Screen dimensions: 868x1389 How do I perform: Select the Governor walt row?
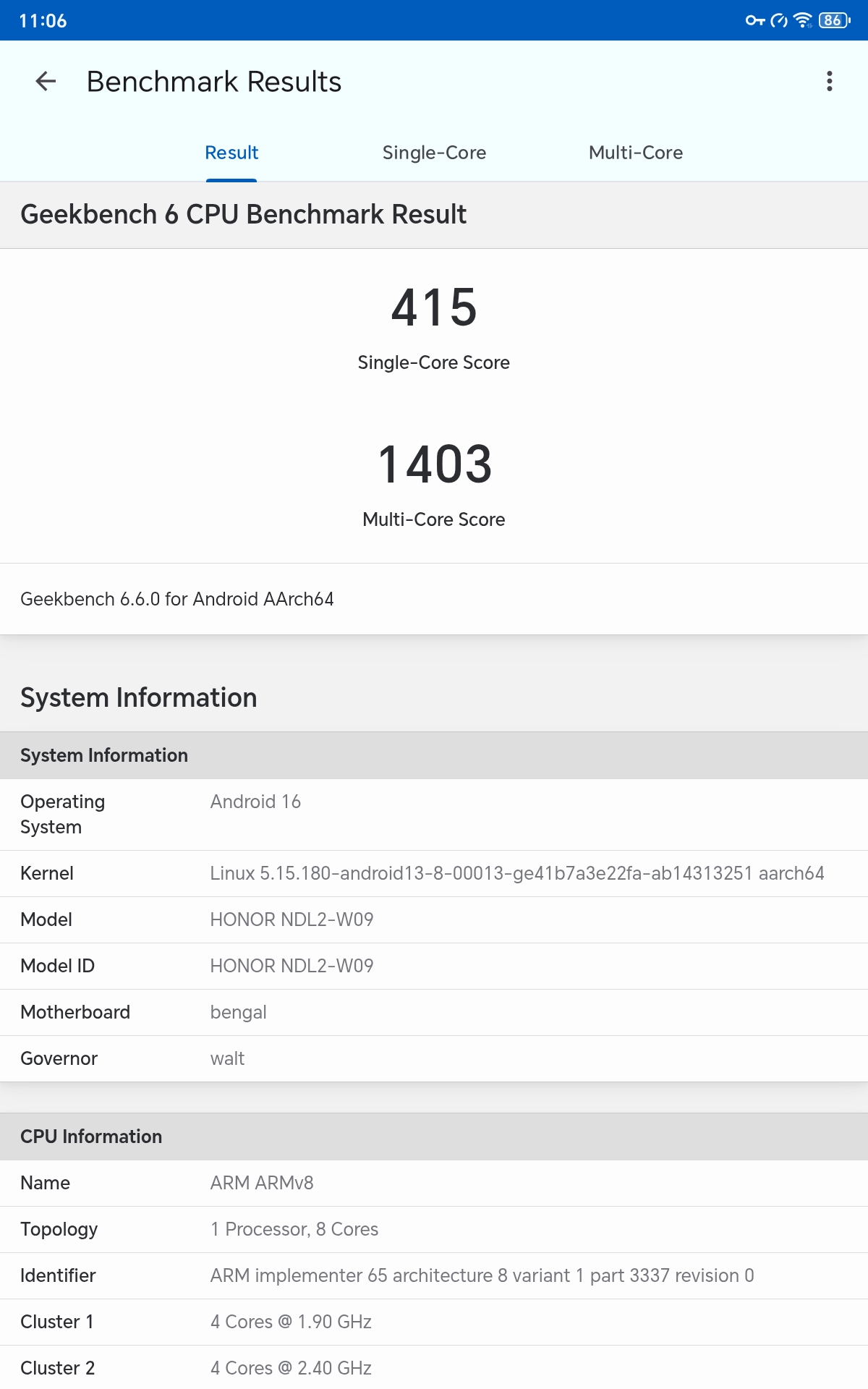tap(434, 1058)
